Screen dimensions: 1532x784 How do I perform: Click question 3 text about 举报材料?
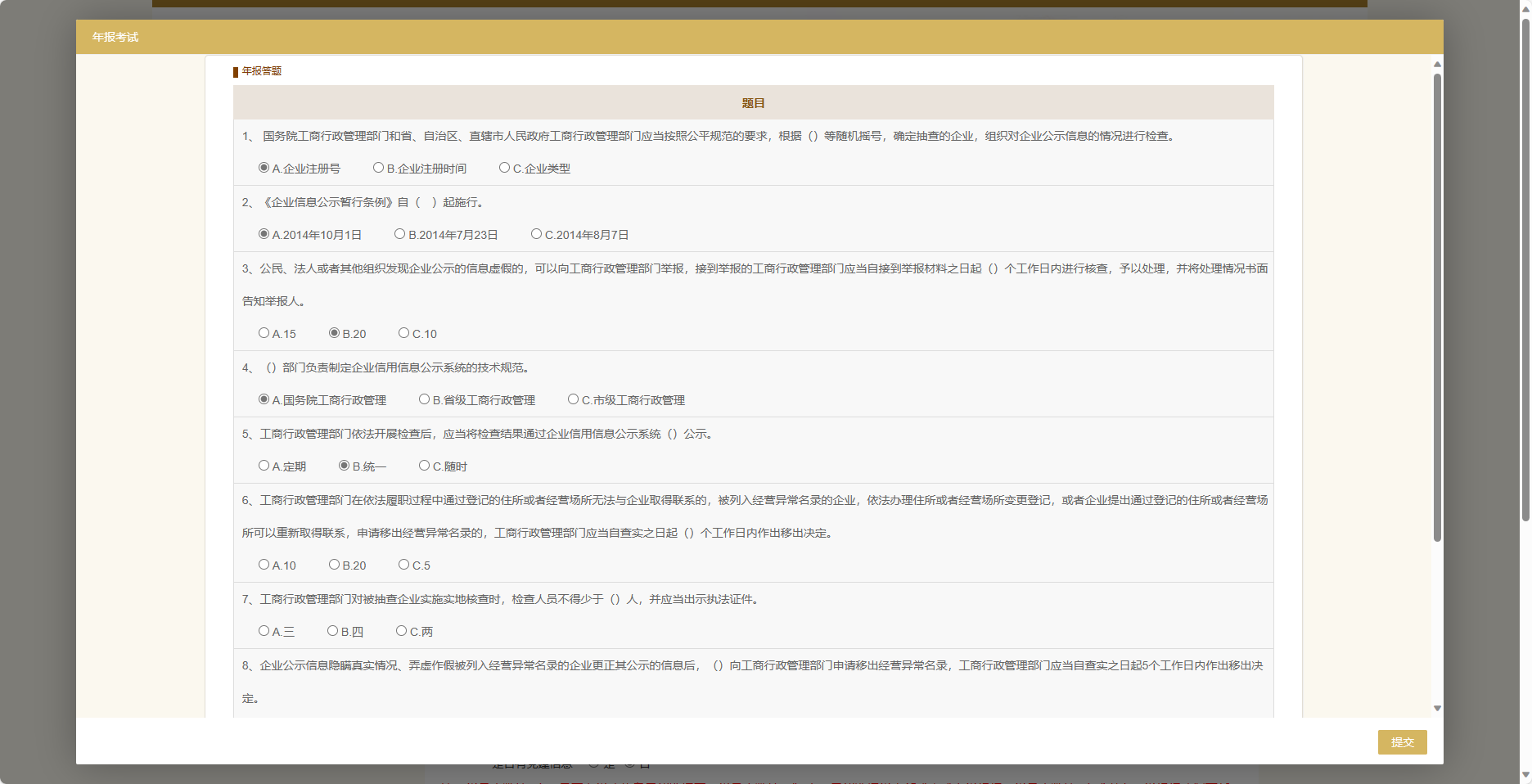click(x=755, y=285)
